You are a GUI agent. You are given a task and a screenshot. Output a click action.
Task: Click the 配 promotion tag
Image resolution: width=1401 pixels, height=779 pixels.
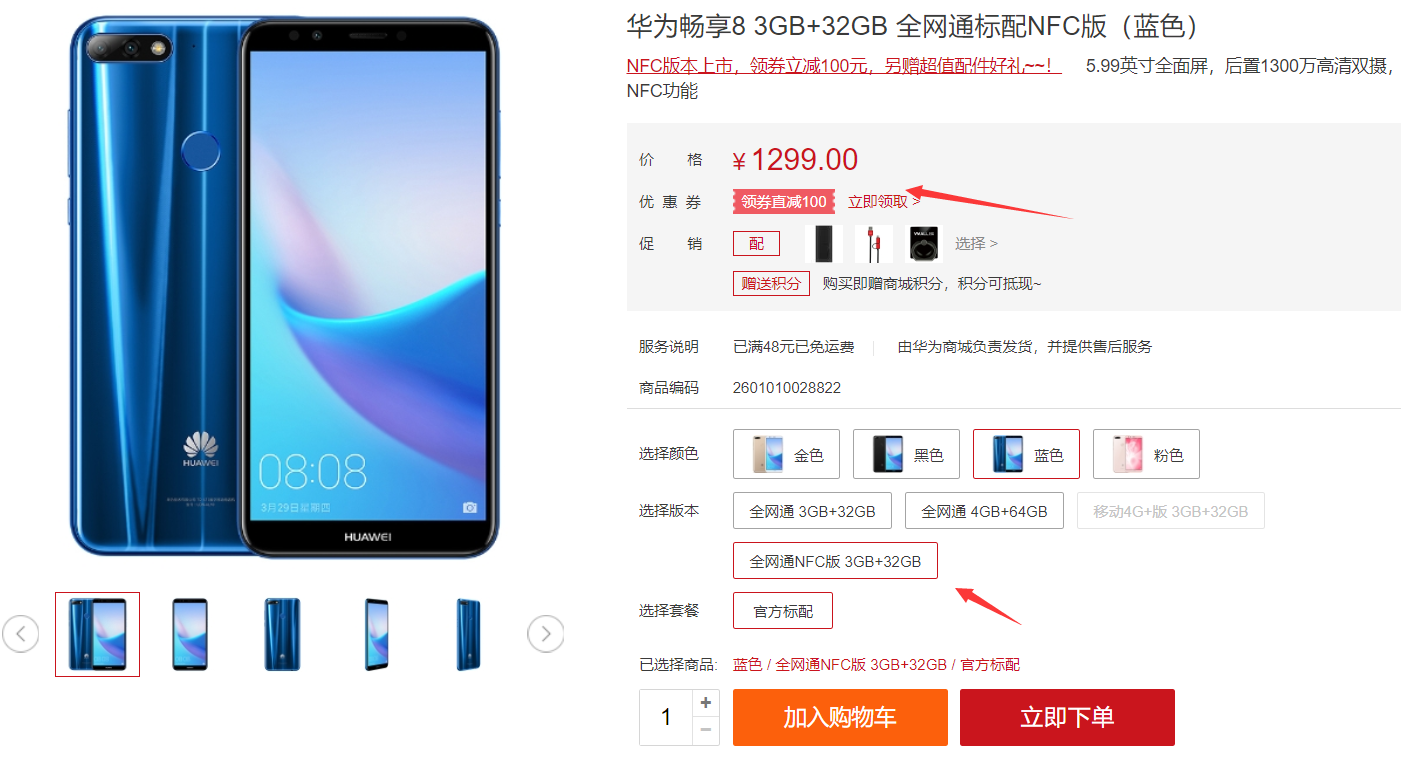(x=756, y=244)
